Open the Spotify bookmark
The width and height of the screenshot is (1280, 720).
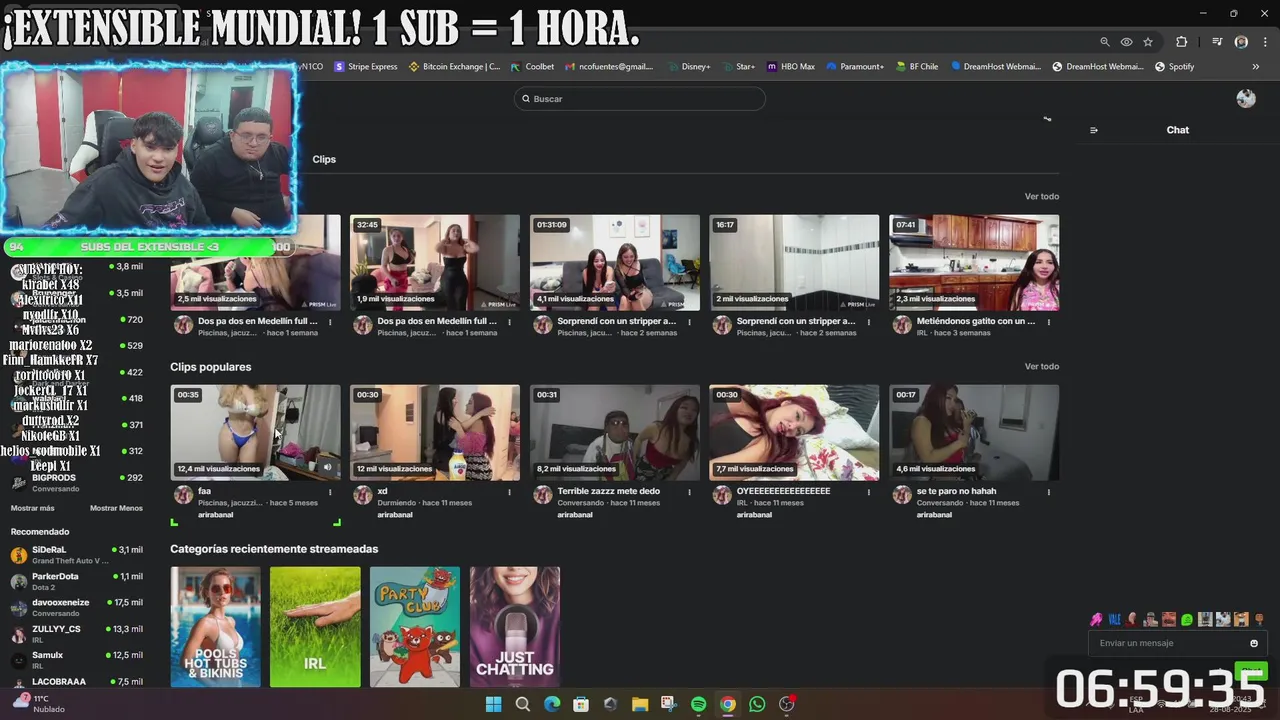1174,67
